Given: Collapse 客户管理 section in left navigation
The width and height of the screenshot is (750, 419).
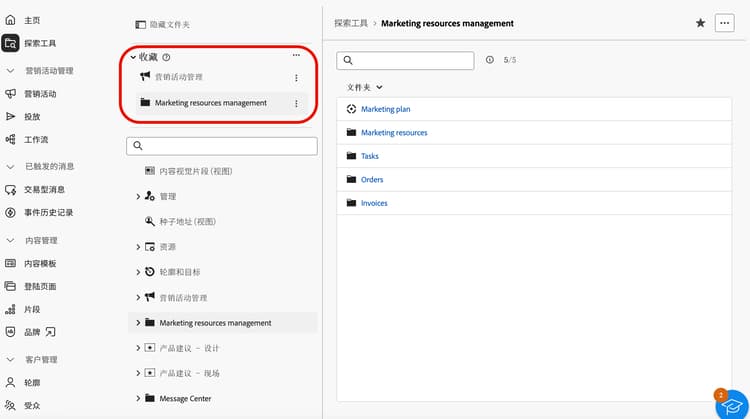Looking at the screenshot, I should tap(11, 360).
